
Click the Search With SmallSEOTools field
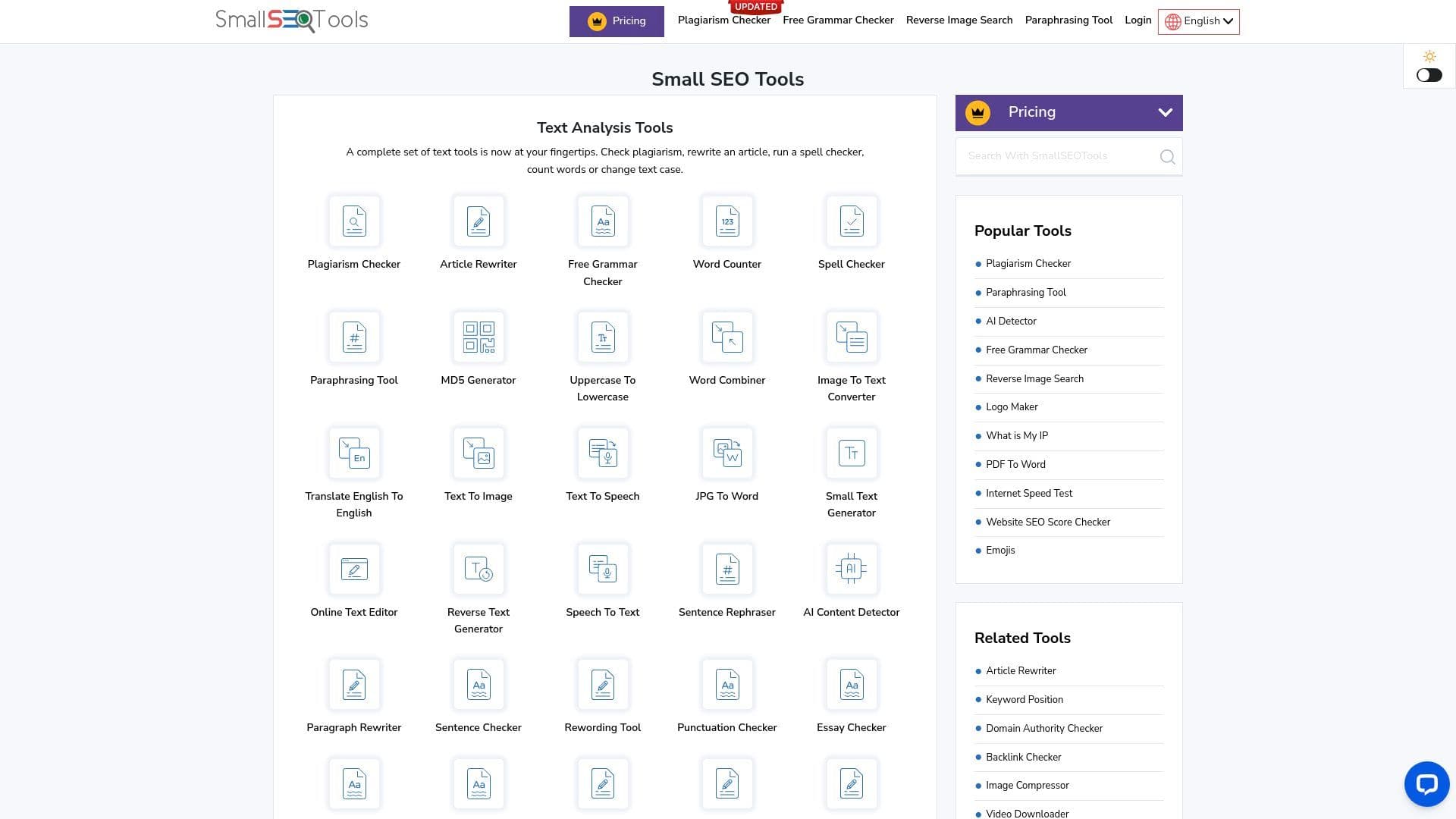(1068, 157)
